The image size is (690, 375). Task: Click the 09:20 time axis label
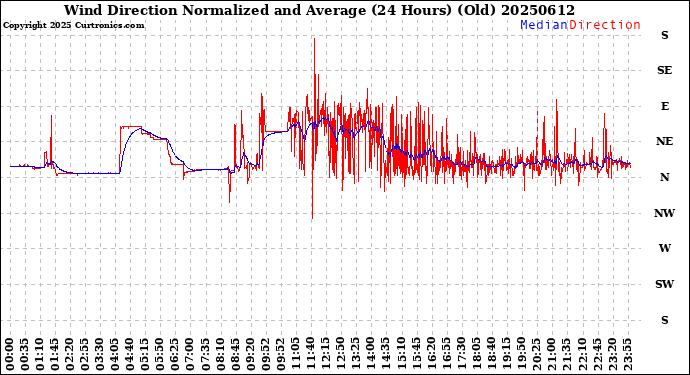[x=250, y=354]
